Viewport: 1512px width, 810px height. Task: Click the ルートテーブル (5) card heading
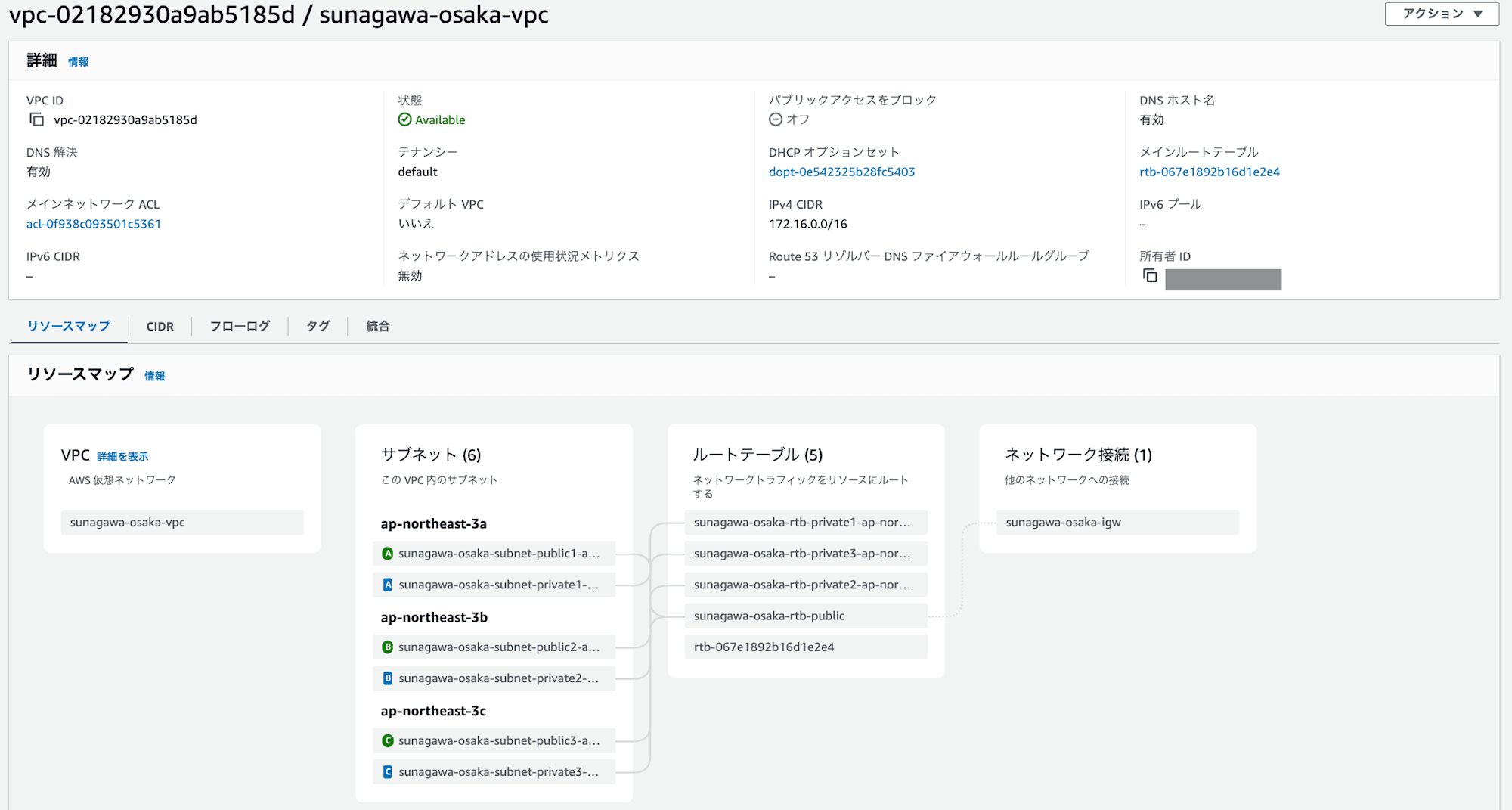[758, 455]
